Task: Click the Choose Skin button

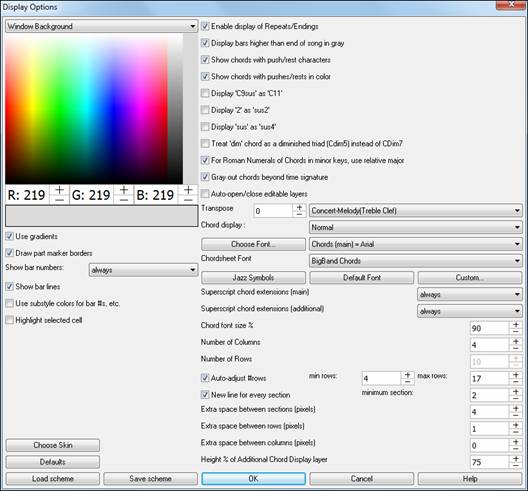Action: pos(53,445)
